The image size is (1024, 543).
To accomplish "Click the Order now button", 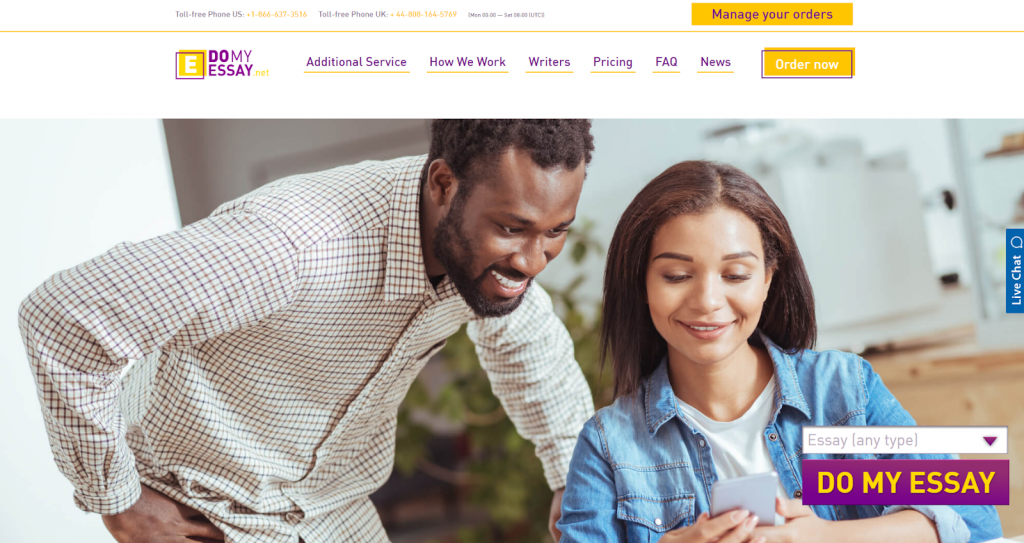I will 807,63.
